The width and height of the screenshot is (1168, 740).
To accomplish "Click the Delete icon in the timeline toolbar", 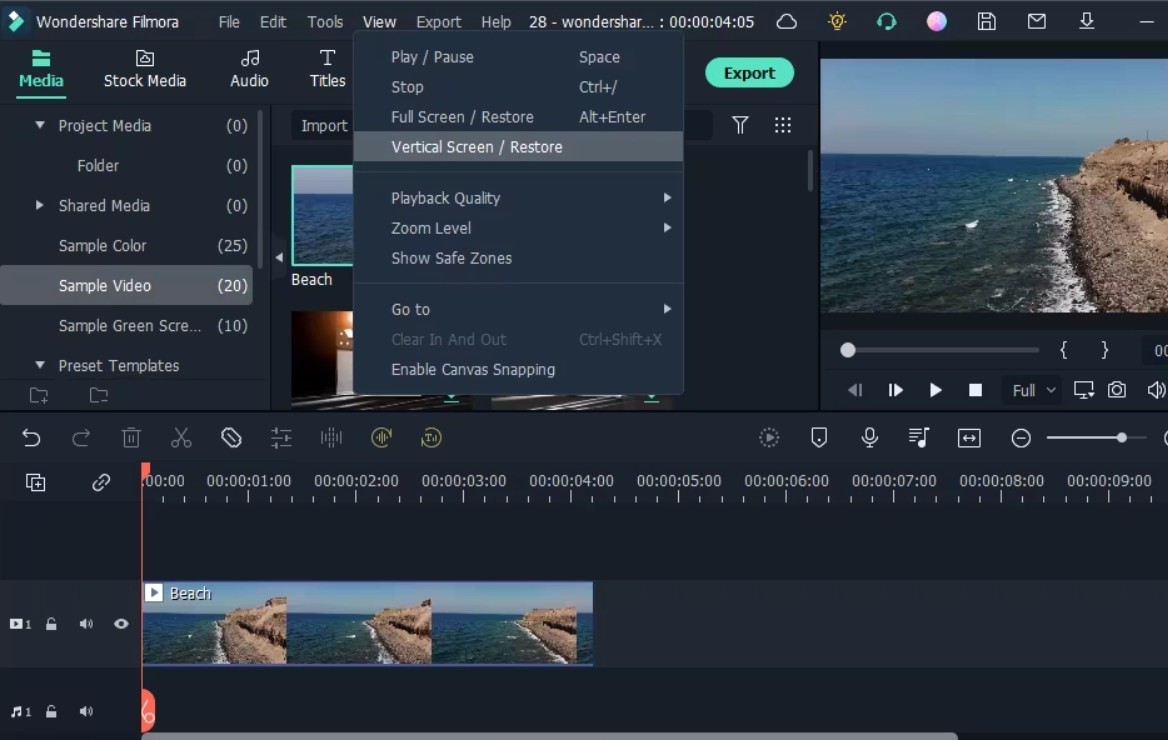I will point(131,437).
